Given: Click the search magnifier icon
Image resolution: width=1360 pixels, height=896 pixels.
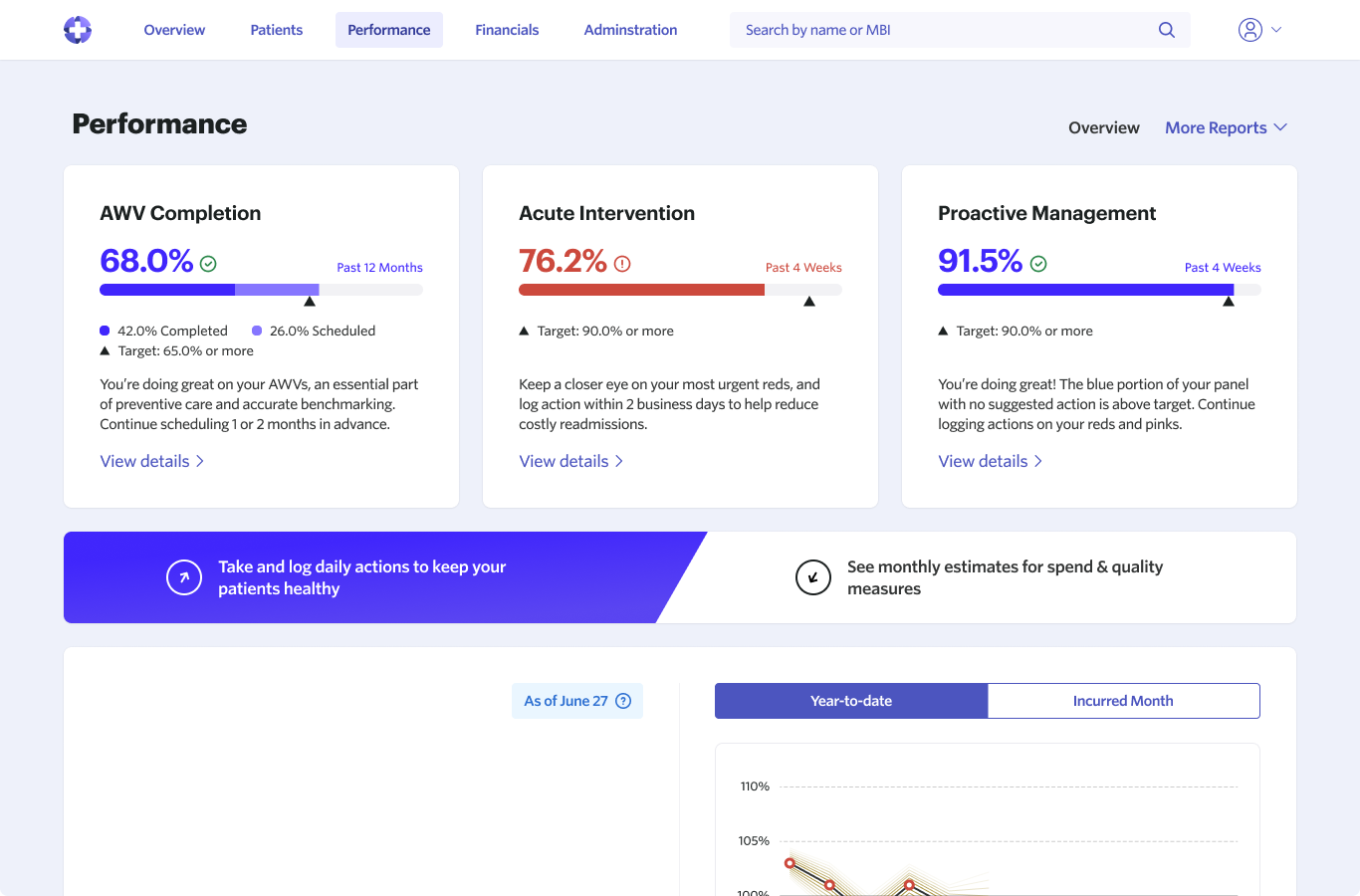Looking at the screenshot, I should click(1166, 30).
